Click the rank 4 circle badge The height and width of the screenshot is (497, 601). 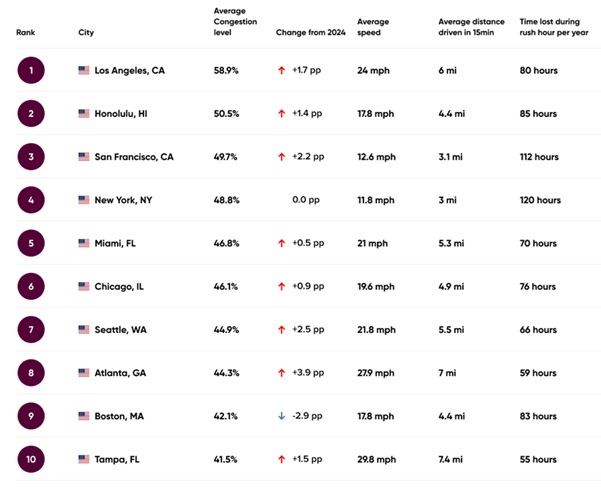click(x=31, y=200)
